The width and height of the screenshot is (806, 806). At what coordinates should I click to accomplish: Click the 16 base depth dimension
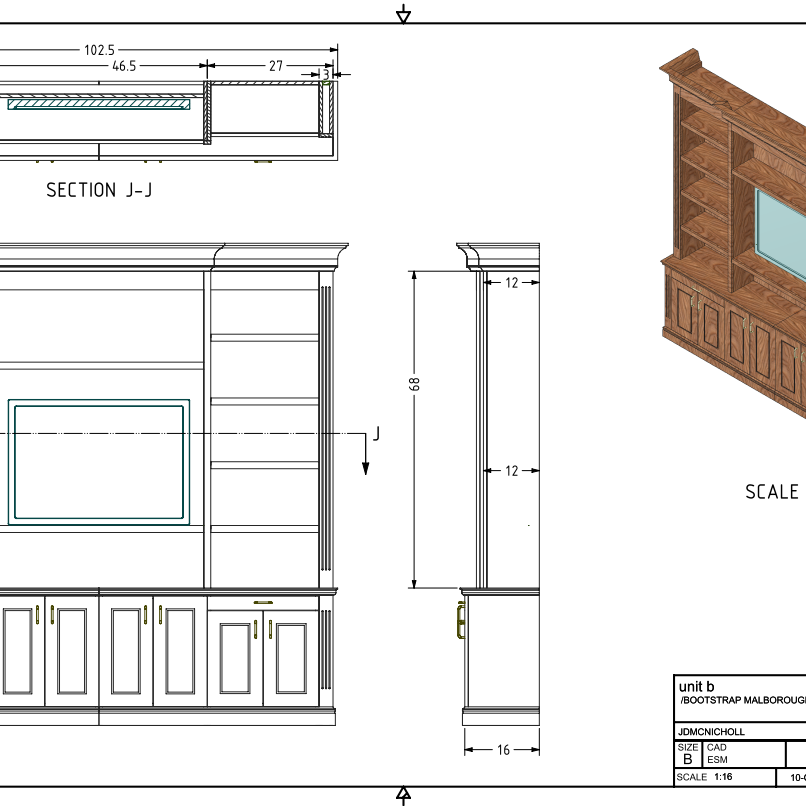point(502,749)
